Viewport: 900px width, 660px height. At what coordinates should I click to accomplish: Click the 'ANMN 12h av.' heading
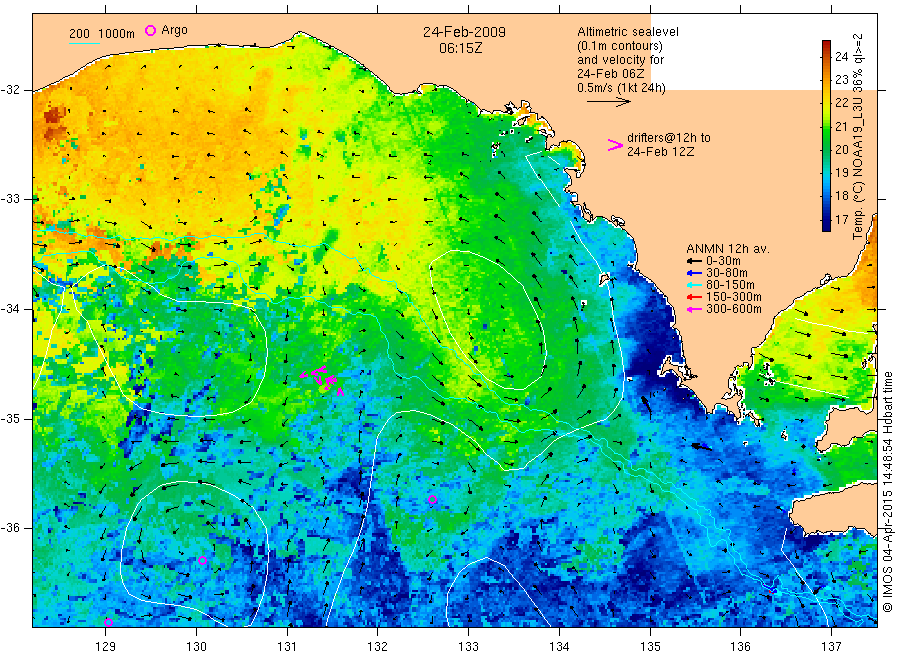point(728,249)
